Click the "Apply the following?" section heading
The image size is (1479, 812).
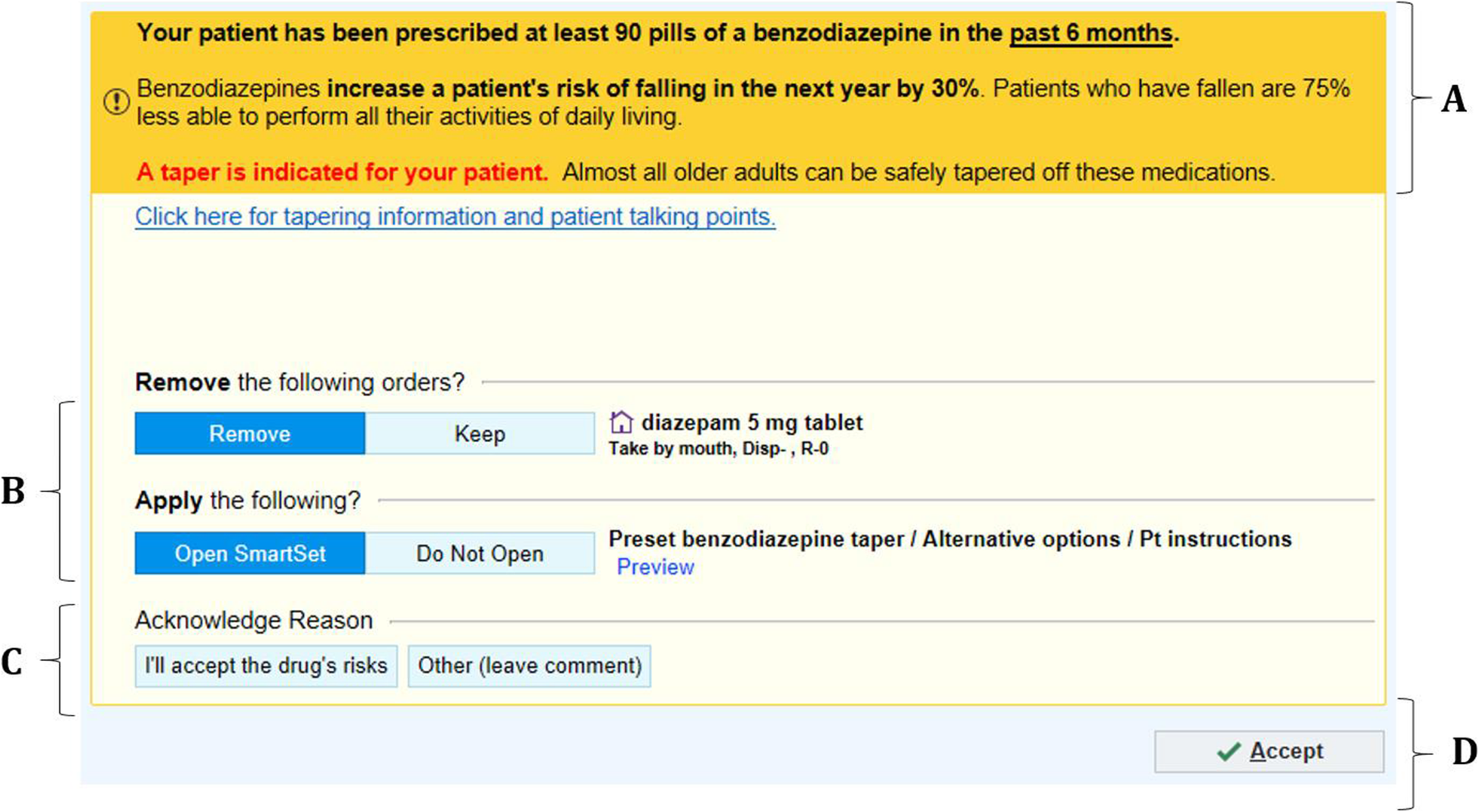248,501
